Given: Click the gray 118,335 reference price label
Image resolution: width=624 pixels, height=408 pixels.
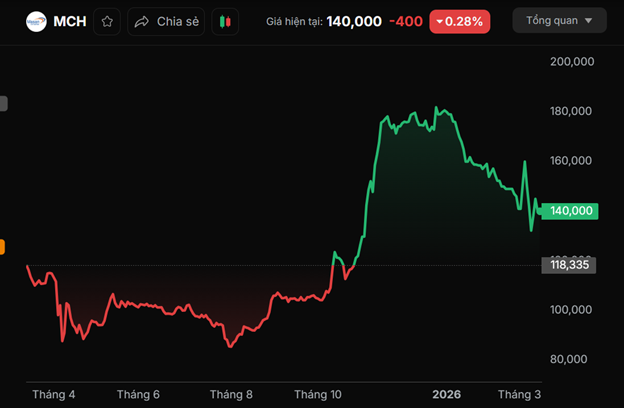Looking at the screenshot, I should point(568,265).
